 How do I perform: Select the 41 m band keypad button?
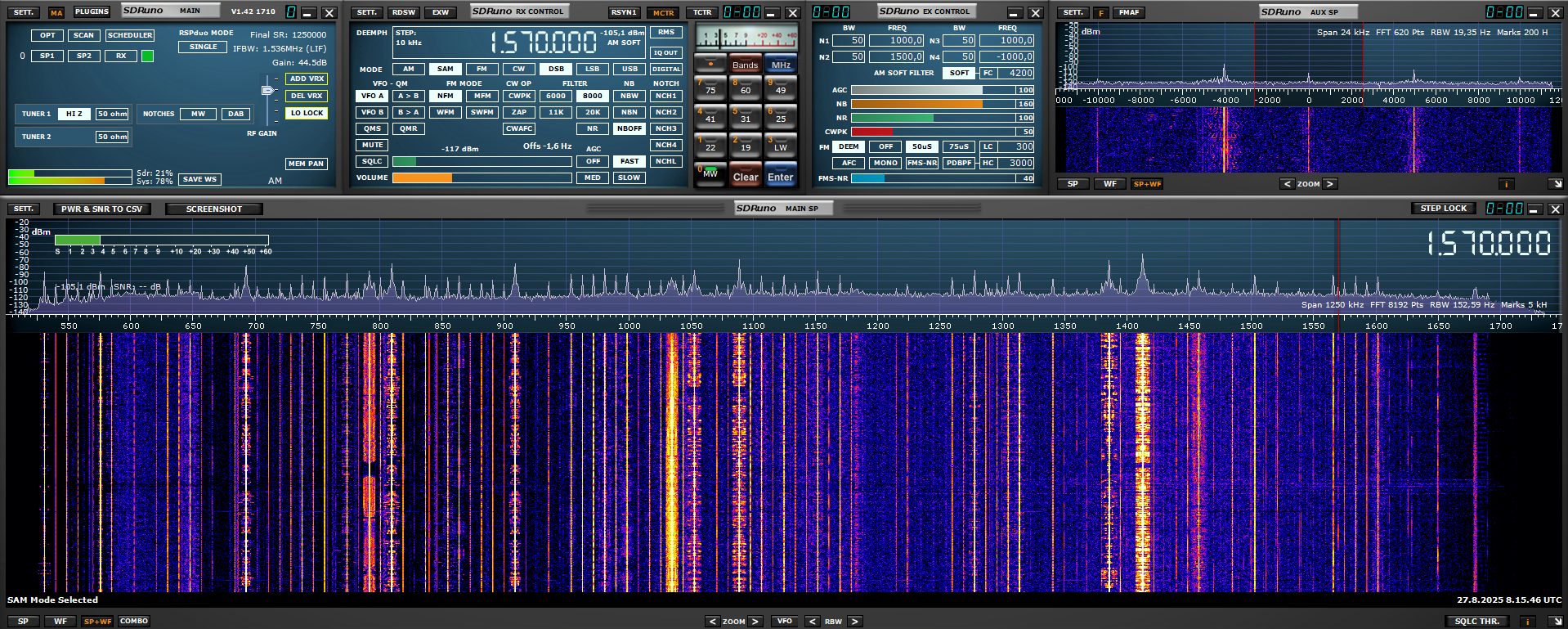click(x=710, y=116)
